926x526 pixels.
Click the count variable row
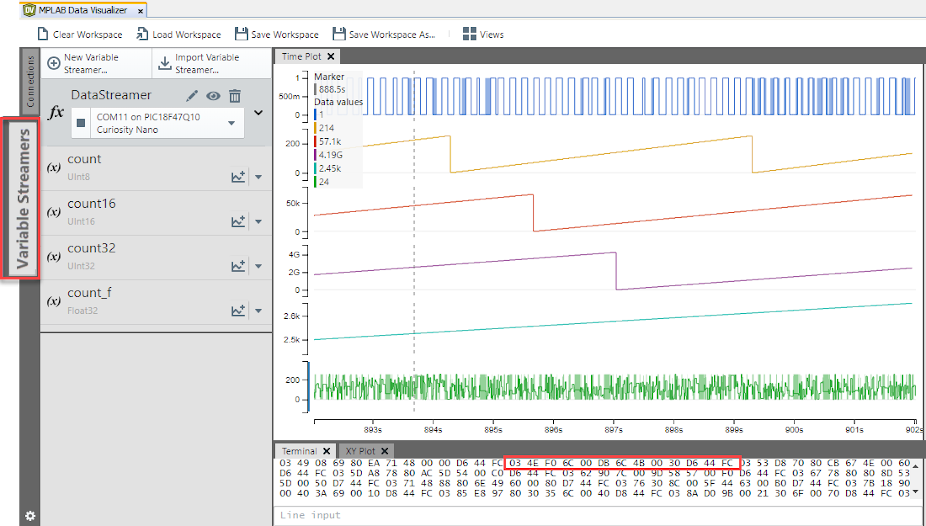pos(156,168)
